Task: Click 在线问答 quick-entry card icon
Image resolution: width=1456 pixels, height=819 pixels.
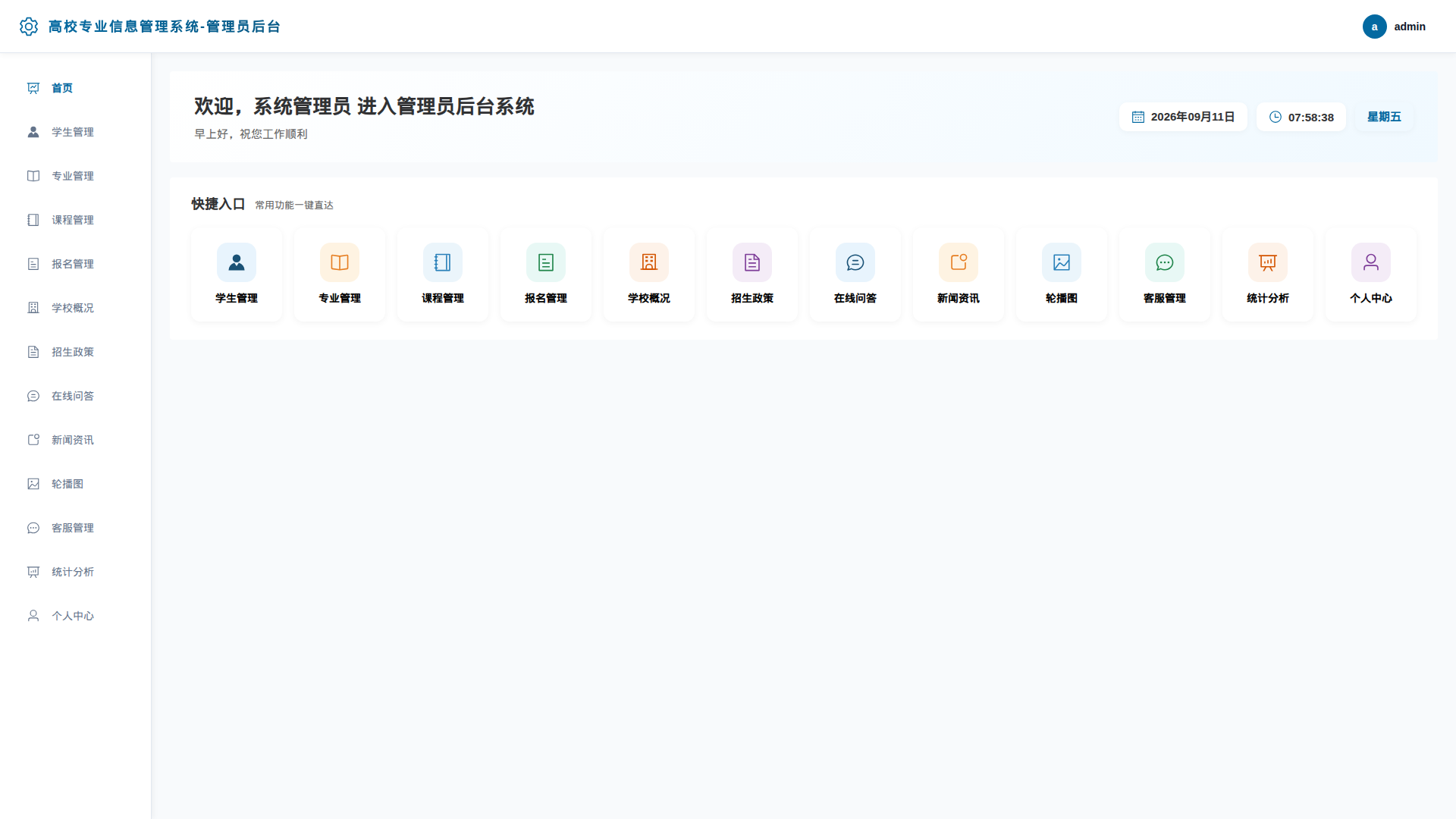Action: point(855,262)
